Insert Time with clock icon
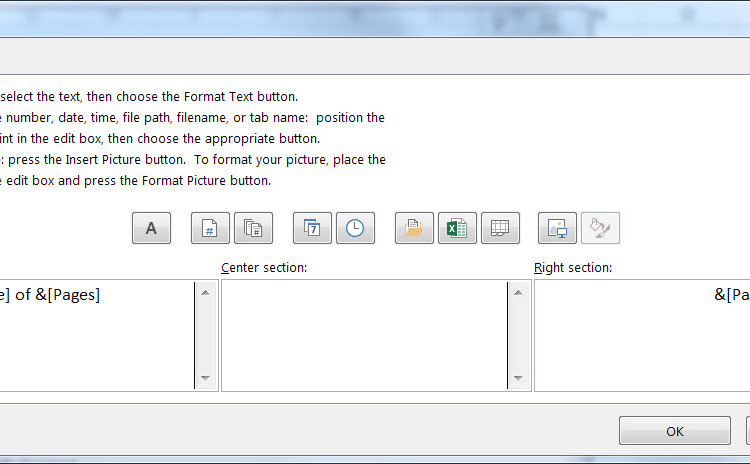The height and width of the screenshot is (464, 750). [x=355, y=228]
